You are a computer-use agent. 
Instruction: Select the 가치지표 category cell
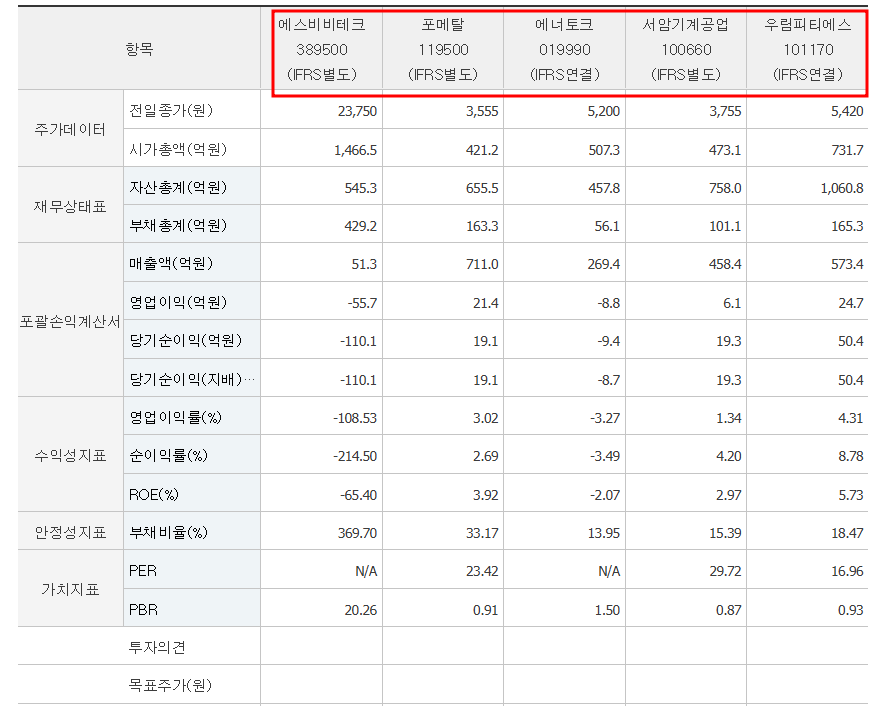point(70,589)
